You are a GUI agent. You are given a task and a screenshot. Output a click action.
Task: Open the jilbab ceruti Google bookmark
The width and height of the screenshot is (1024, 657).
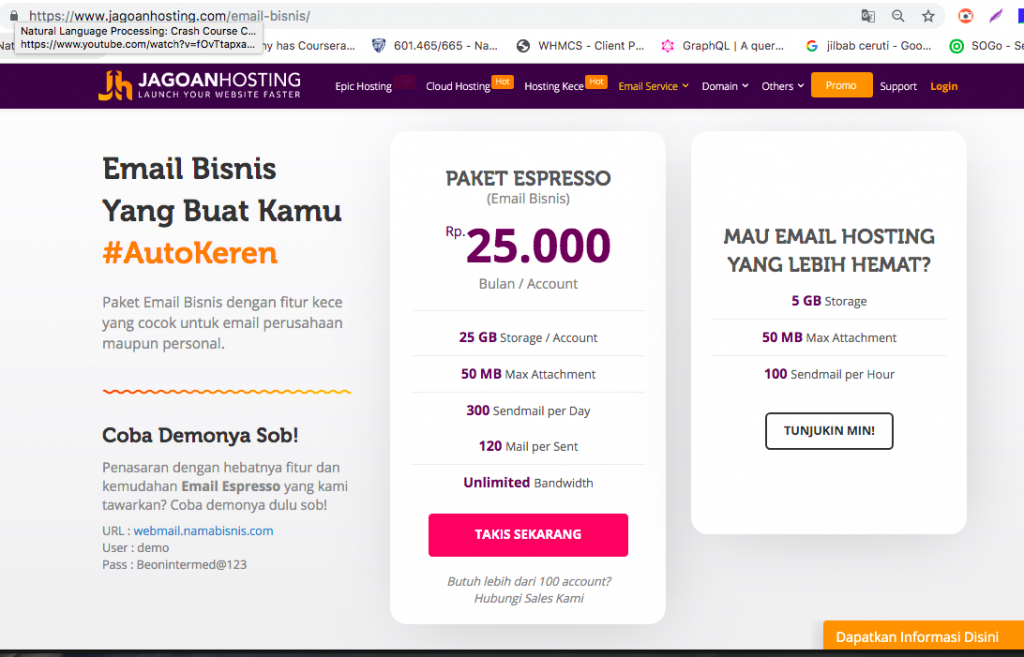pyautogui.click(x=866, y=45)
